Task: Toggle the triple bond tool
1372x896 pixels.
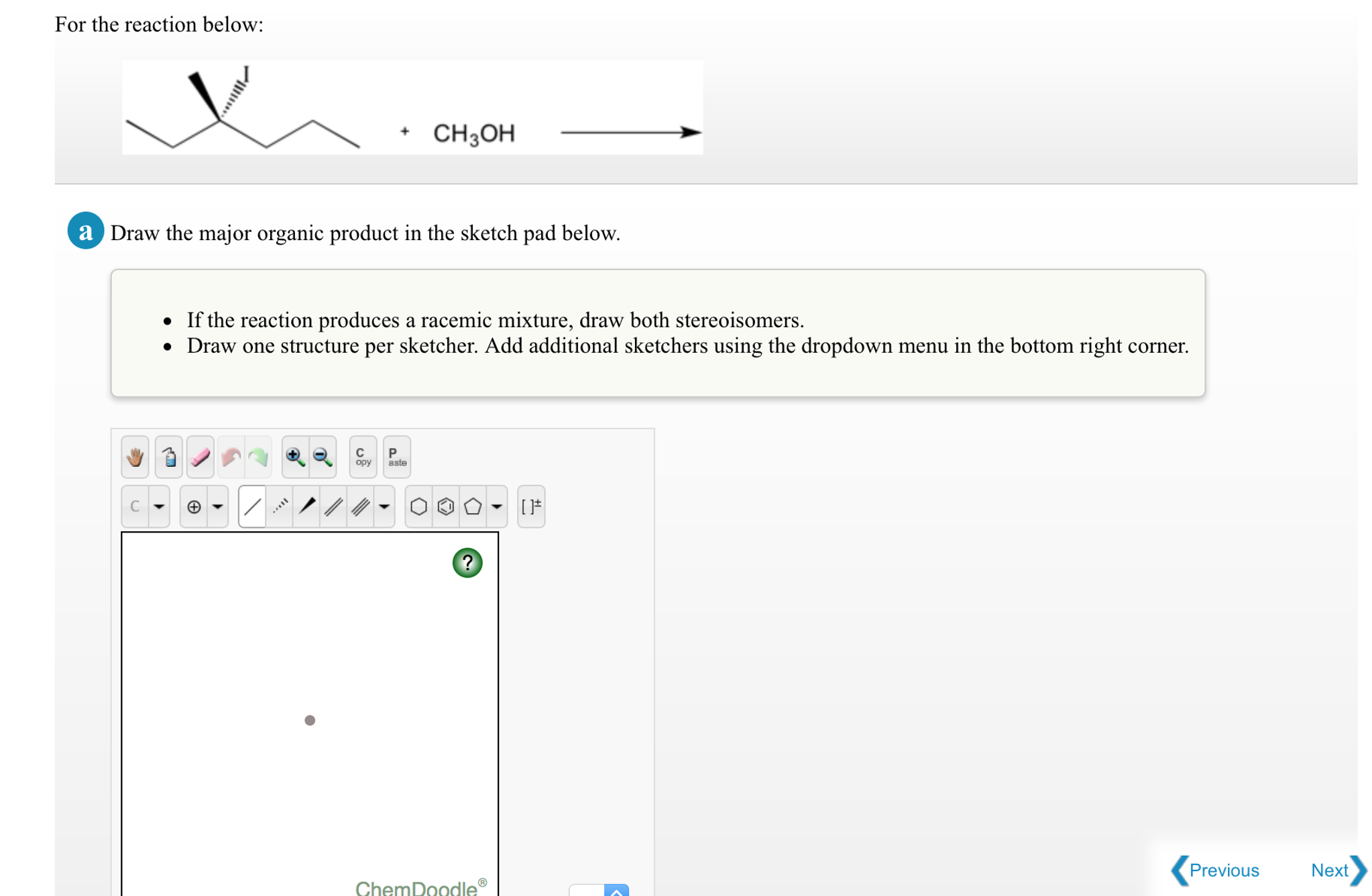Action: [x=360, y=506]
